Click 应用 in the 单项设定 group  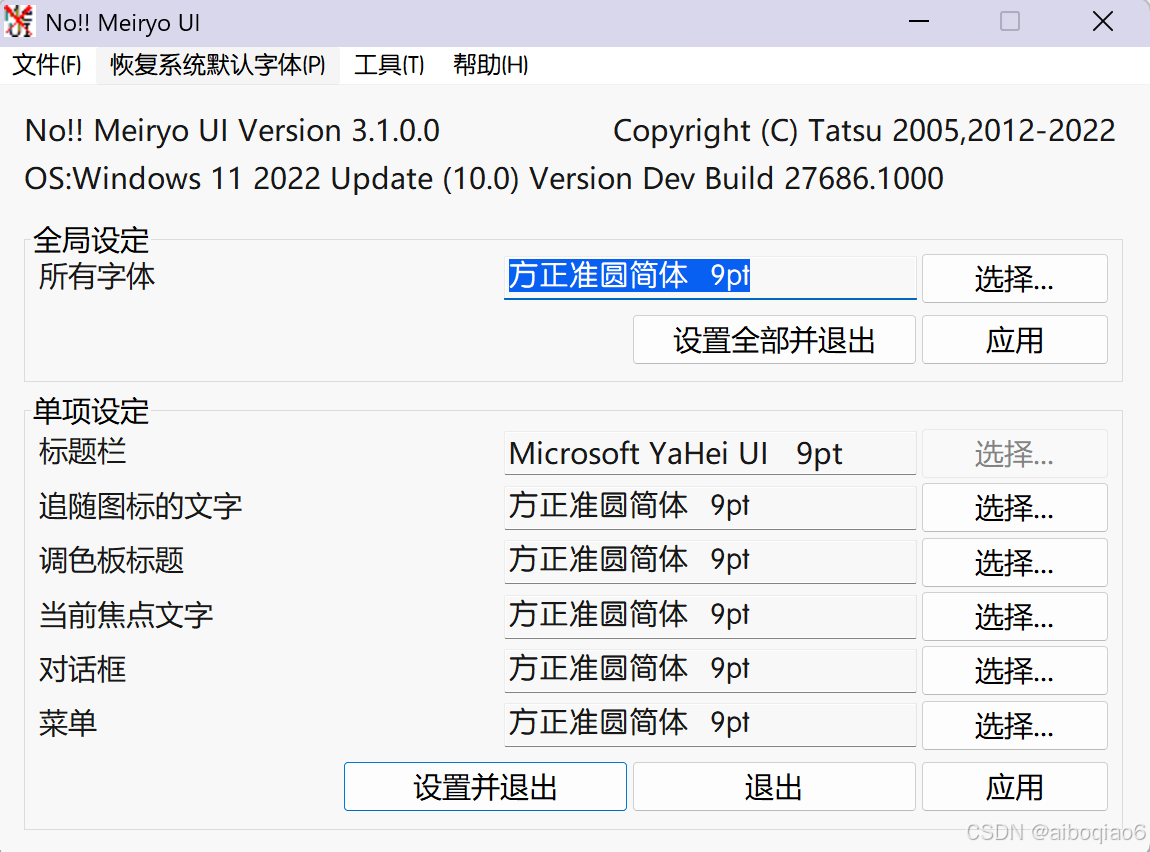pos(1014,787)
